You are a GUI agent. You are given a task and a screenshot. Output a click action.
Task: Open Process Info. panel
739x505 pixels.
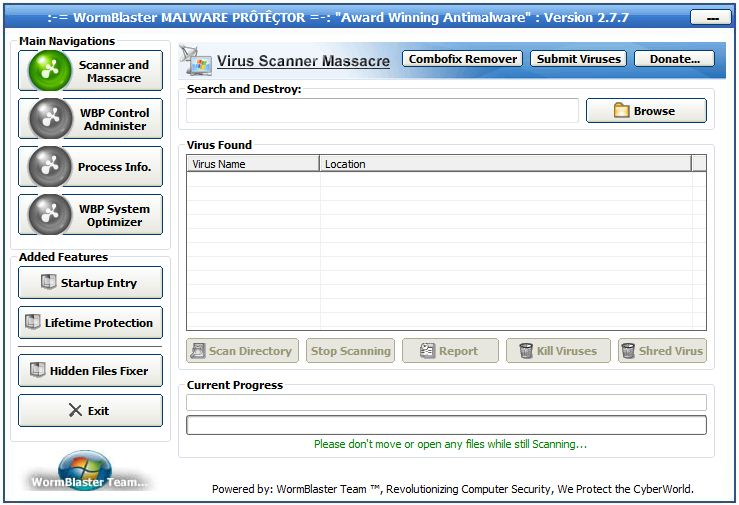(x=90, y=167)
